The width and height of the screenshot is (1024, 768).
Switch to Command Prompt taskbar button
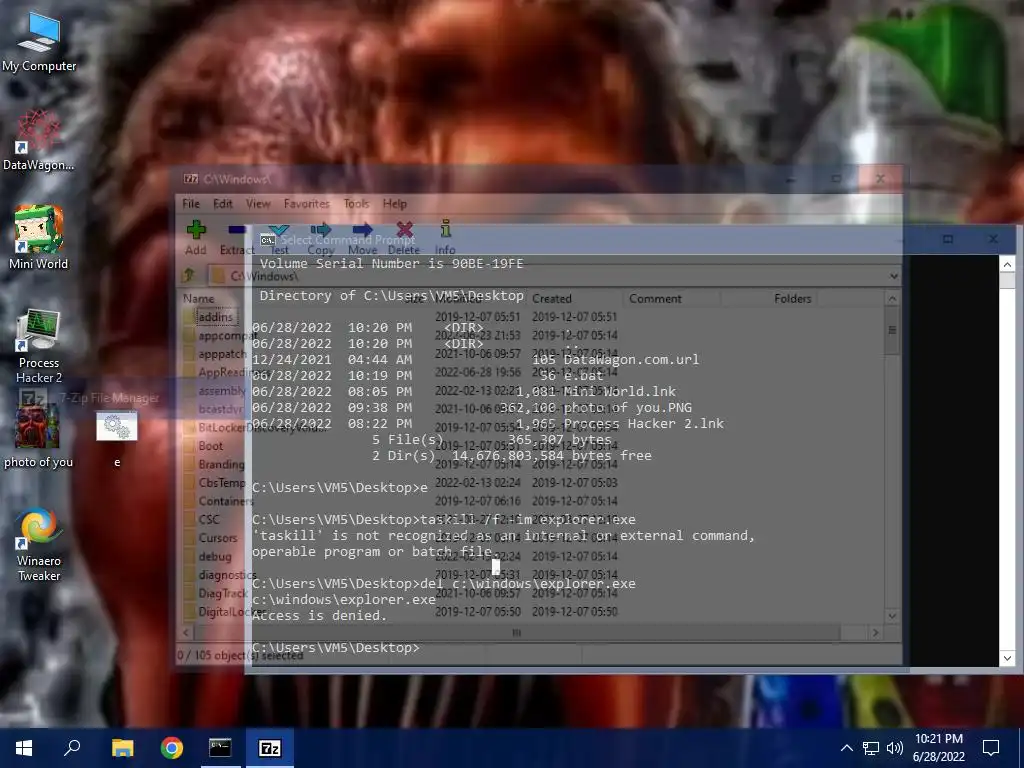(220, 748)
